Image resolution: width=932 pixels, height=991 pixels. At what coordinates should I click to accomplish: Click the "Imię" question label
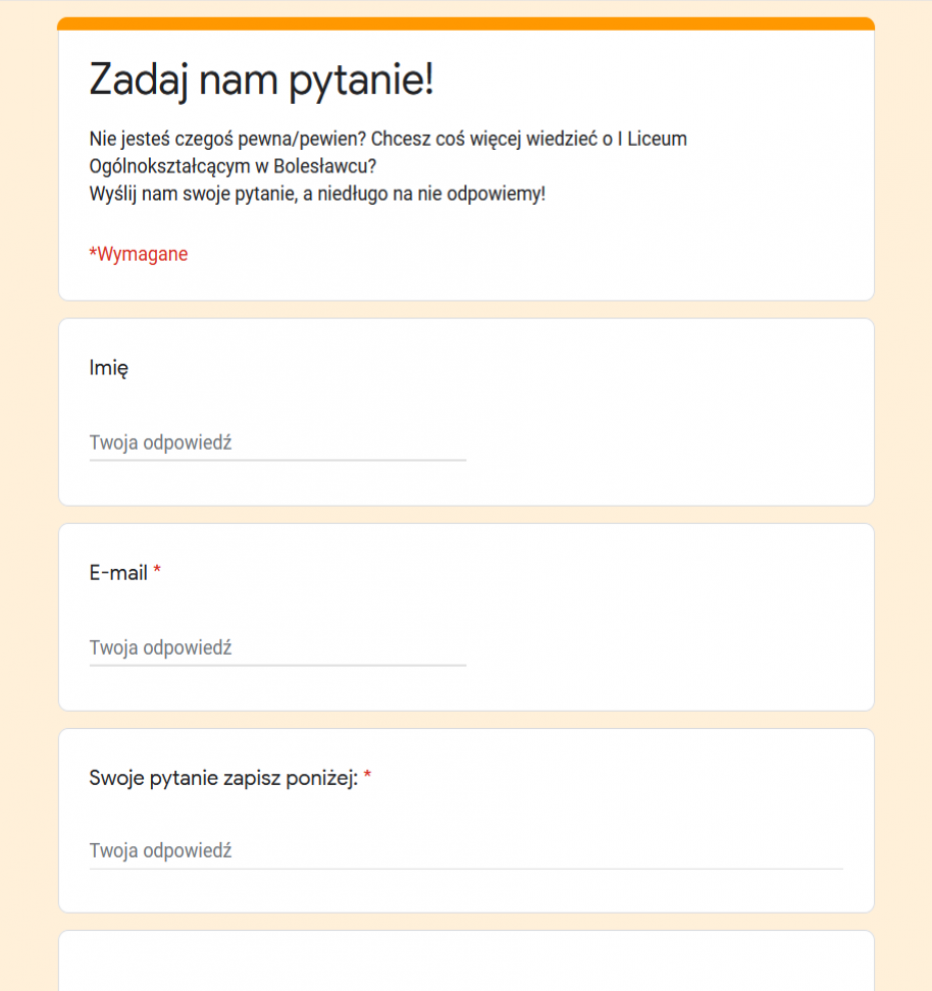click(x=108, y=368)
